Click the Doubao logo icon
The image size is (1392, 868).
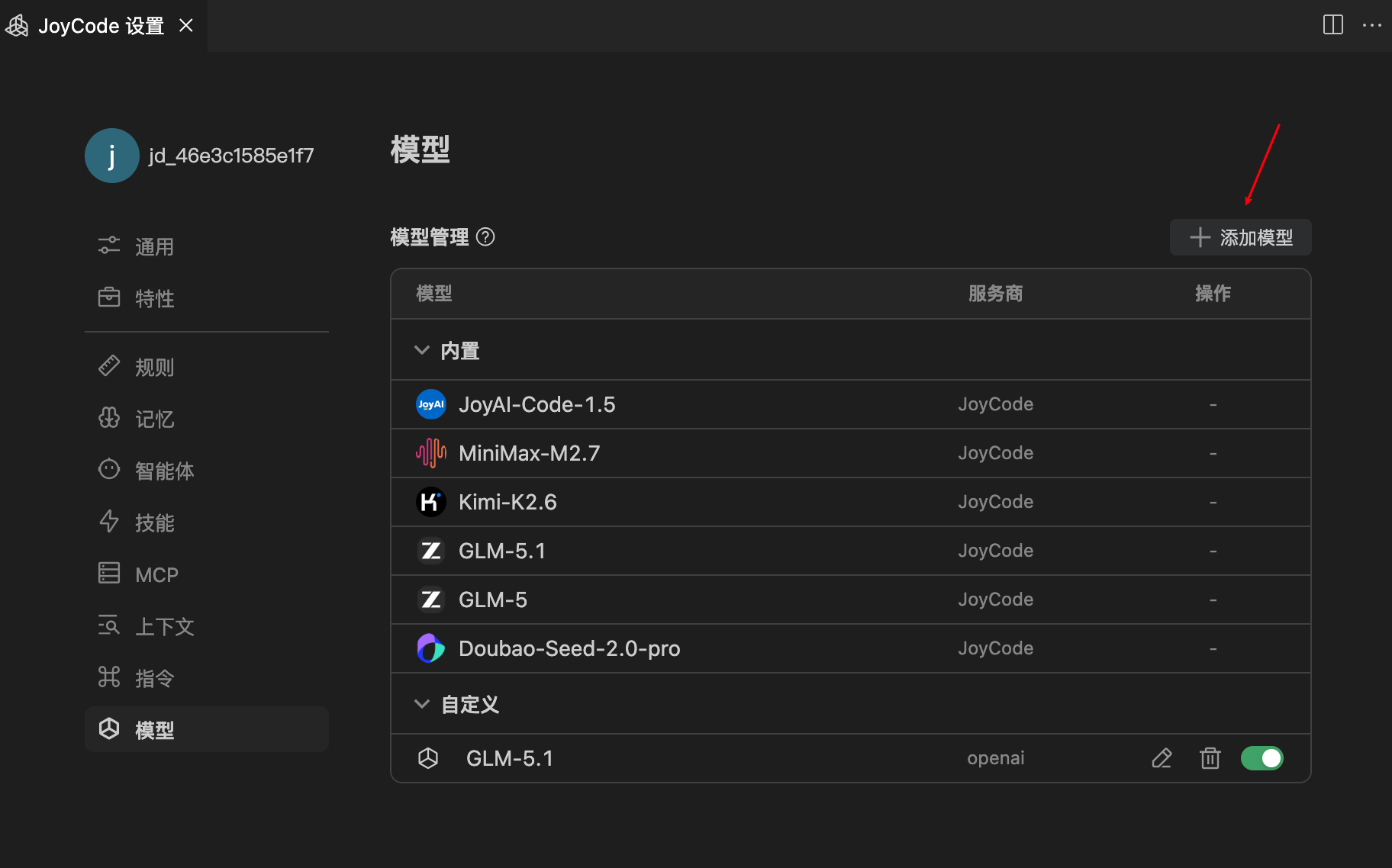[x=430, y=648]
